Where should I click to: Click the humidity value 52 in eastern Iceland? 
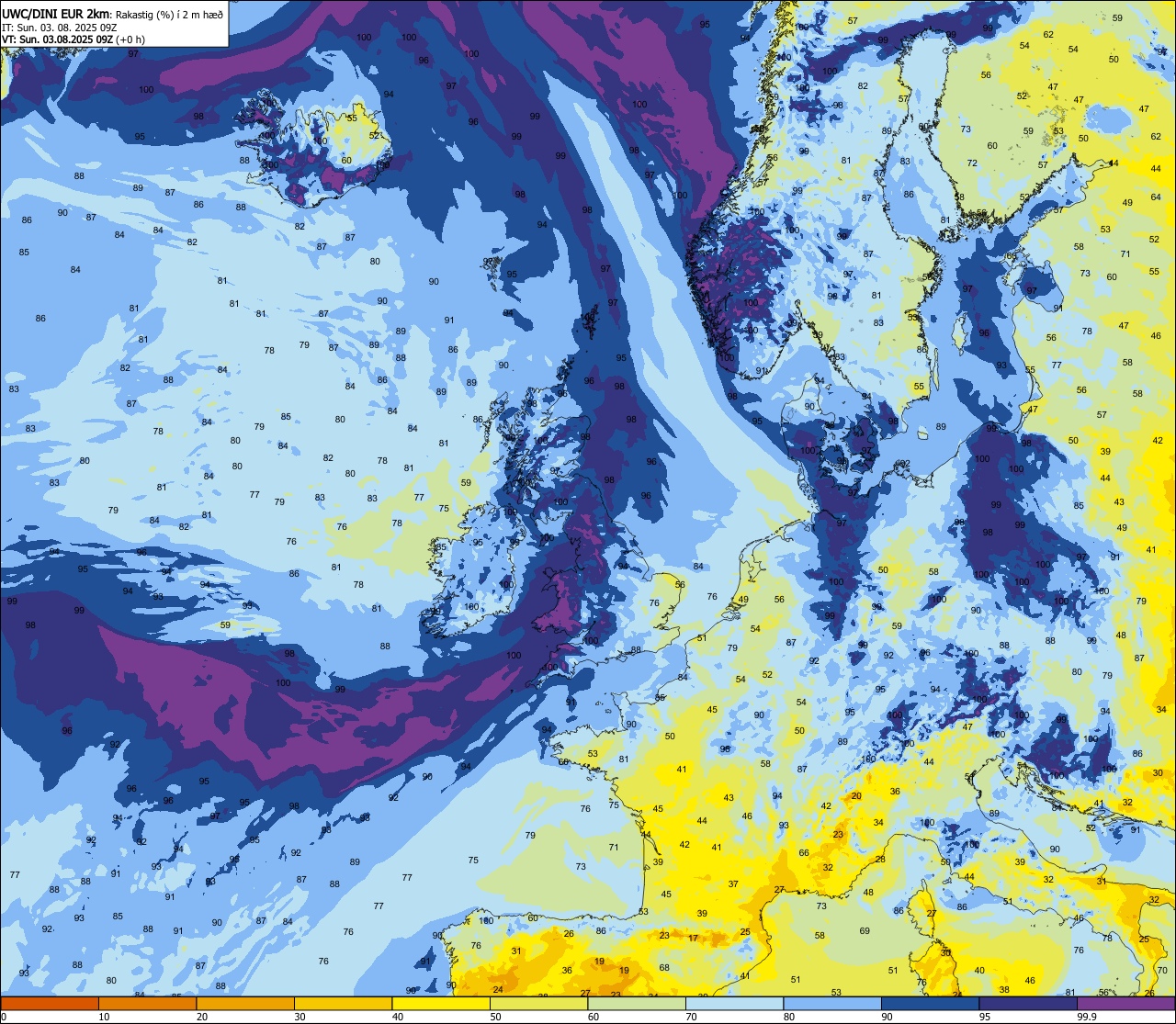[x=374, y=135]
